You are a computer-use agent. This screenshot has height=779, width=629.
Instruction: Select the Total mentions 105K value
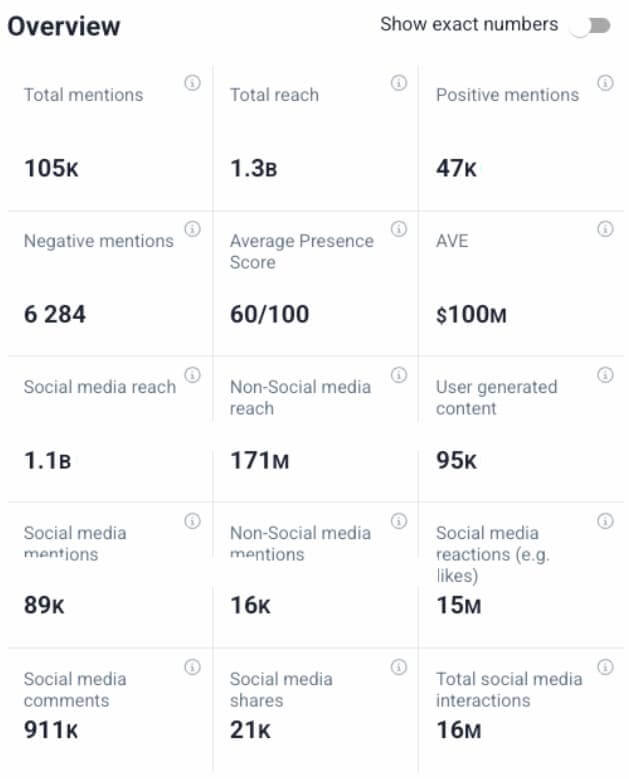[x=51, y=168]
